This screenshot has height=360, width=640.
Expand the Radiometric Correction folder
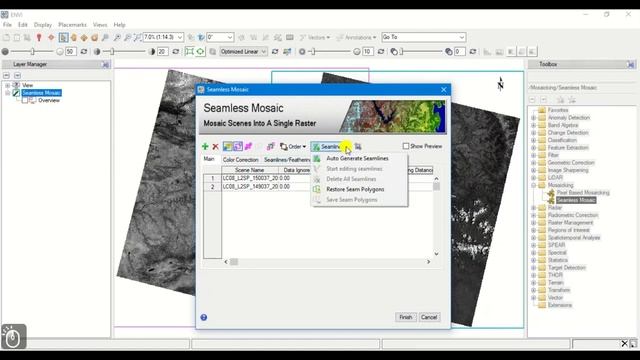pos(533,215)
